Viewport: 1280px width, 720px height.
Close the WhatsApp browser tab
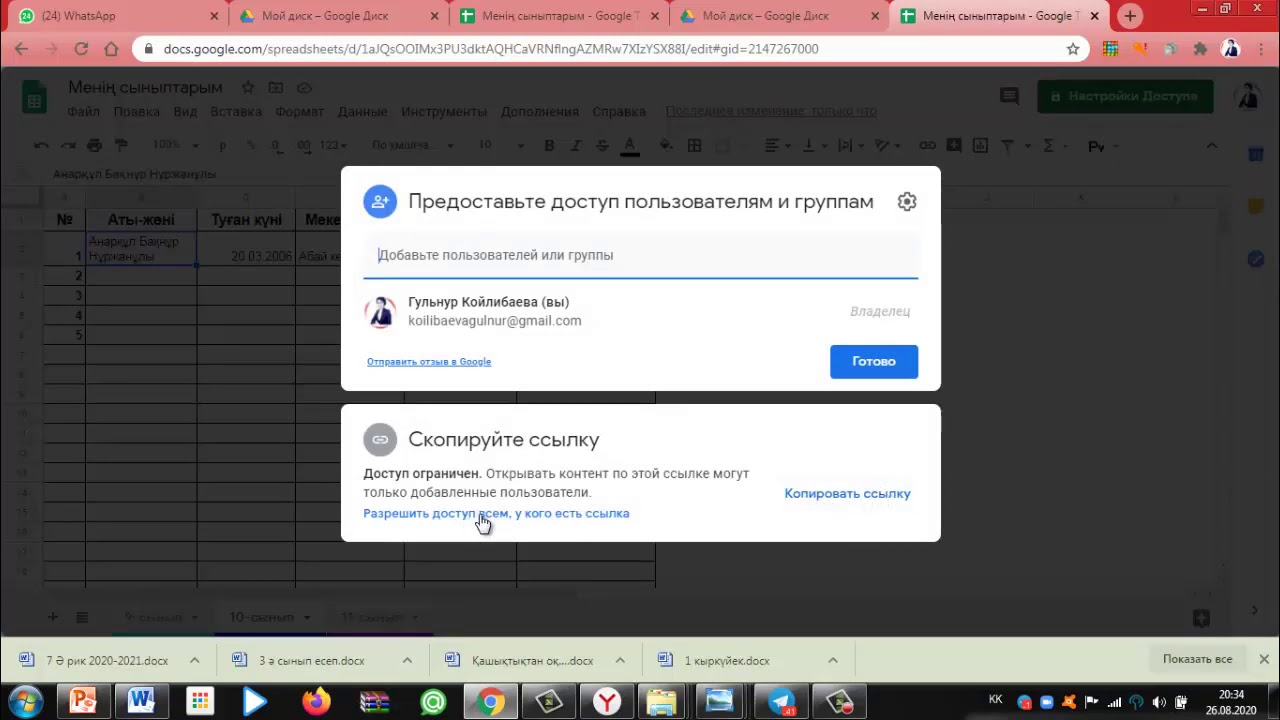pyautogui.click(x=213, y=16)
